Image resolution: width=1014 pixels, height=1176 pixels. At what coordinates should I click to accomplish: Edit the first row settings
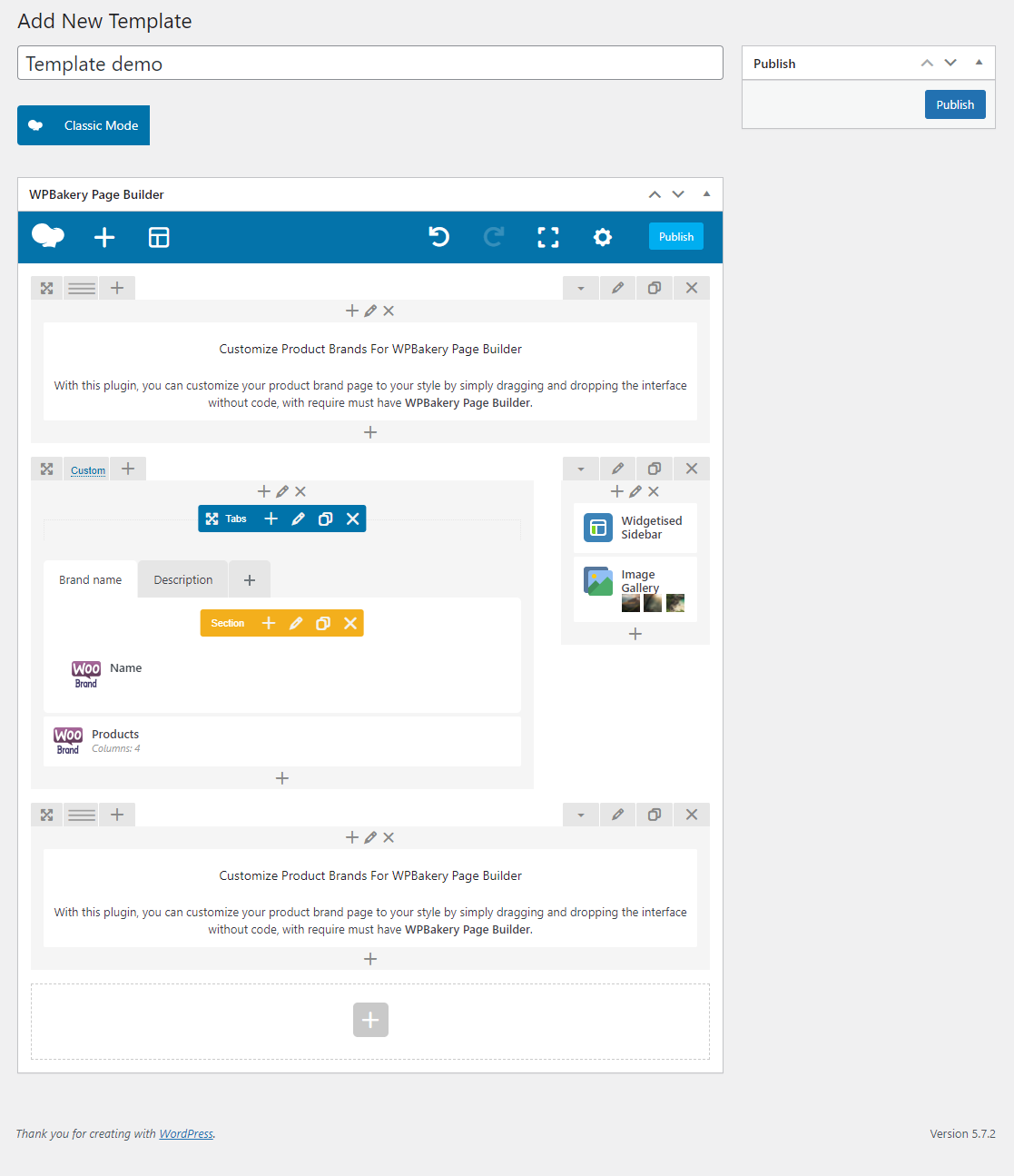618,288
